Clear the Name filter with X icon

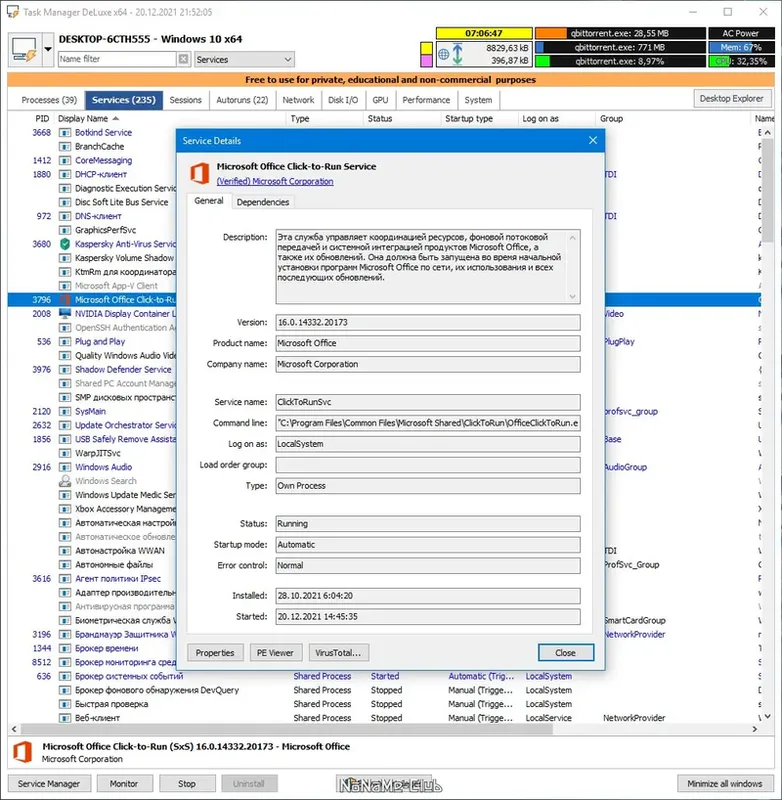pyautogui.click(x=184, y=59)
